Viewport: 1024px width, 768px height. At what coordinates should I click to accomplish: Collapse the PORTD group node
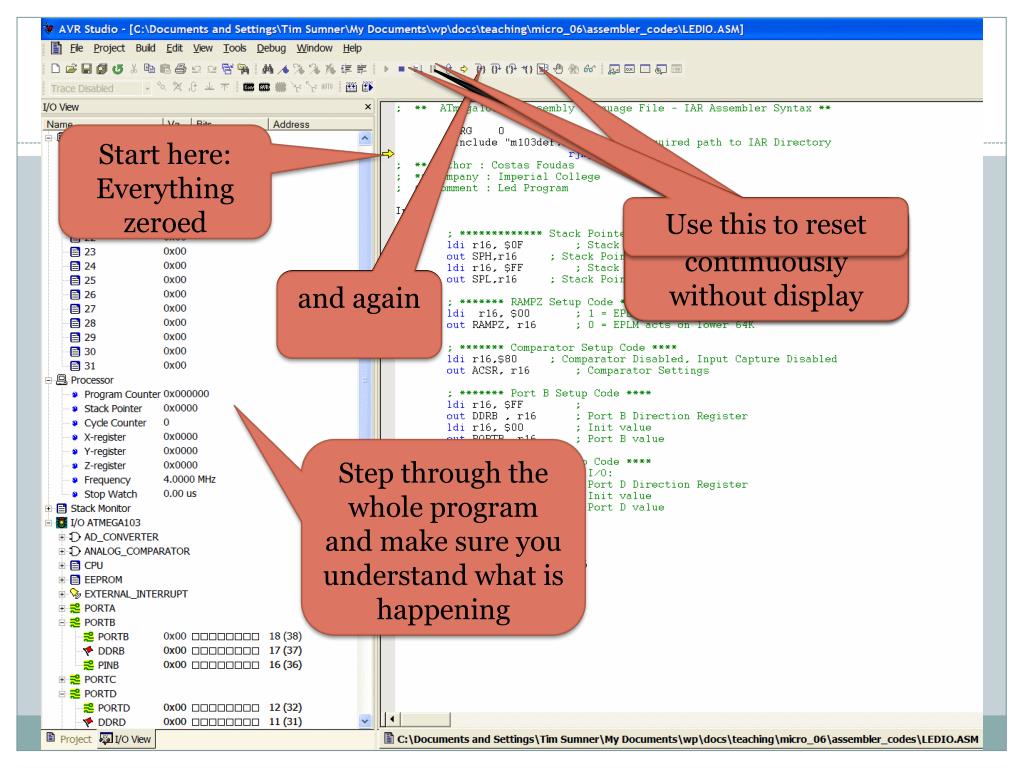[x=62, y=694]
